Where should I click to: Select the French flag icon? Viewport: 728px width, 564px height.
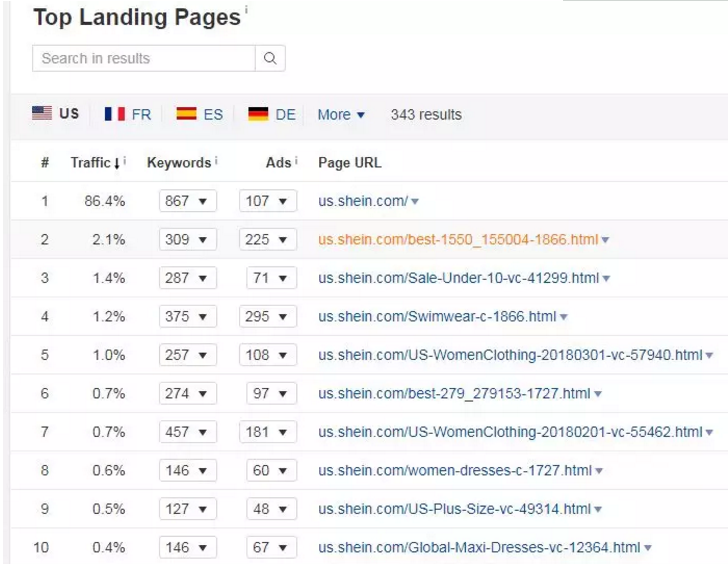coord(115,114)
